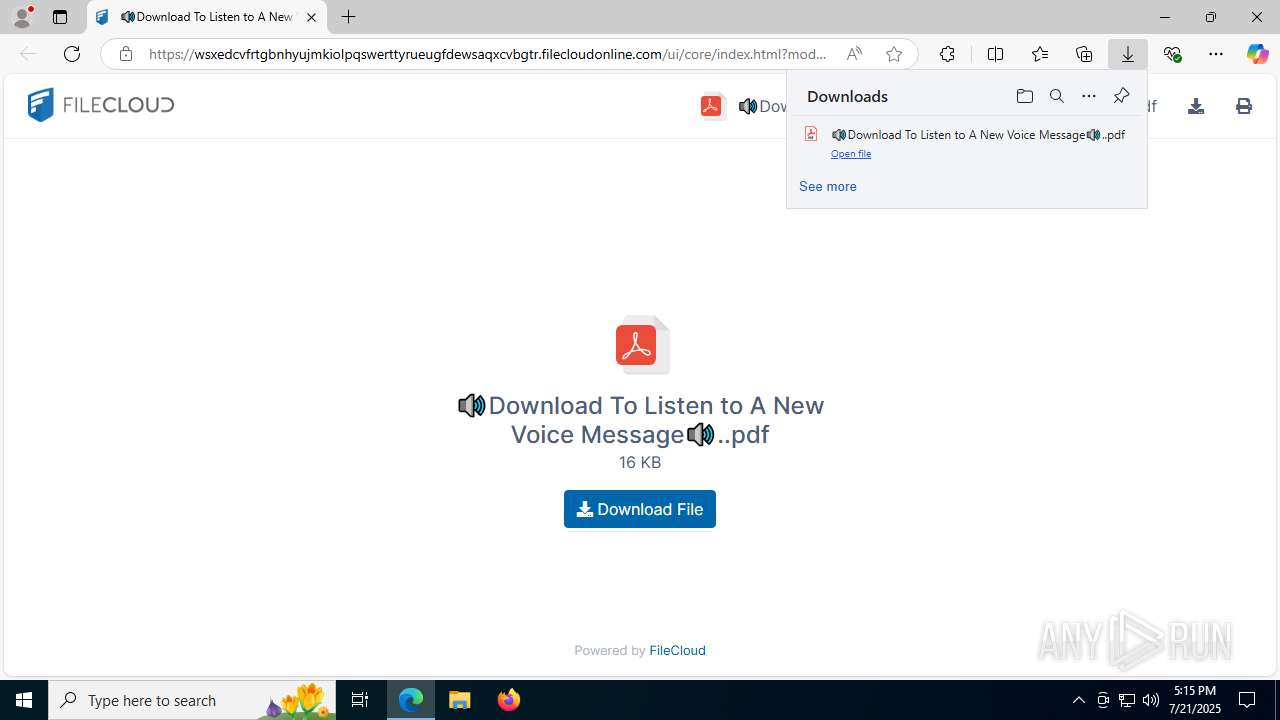This screenshot has height=720, width=1280.
Task: Click the download arrow icon in page header
Action: pos(1196,106)
